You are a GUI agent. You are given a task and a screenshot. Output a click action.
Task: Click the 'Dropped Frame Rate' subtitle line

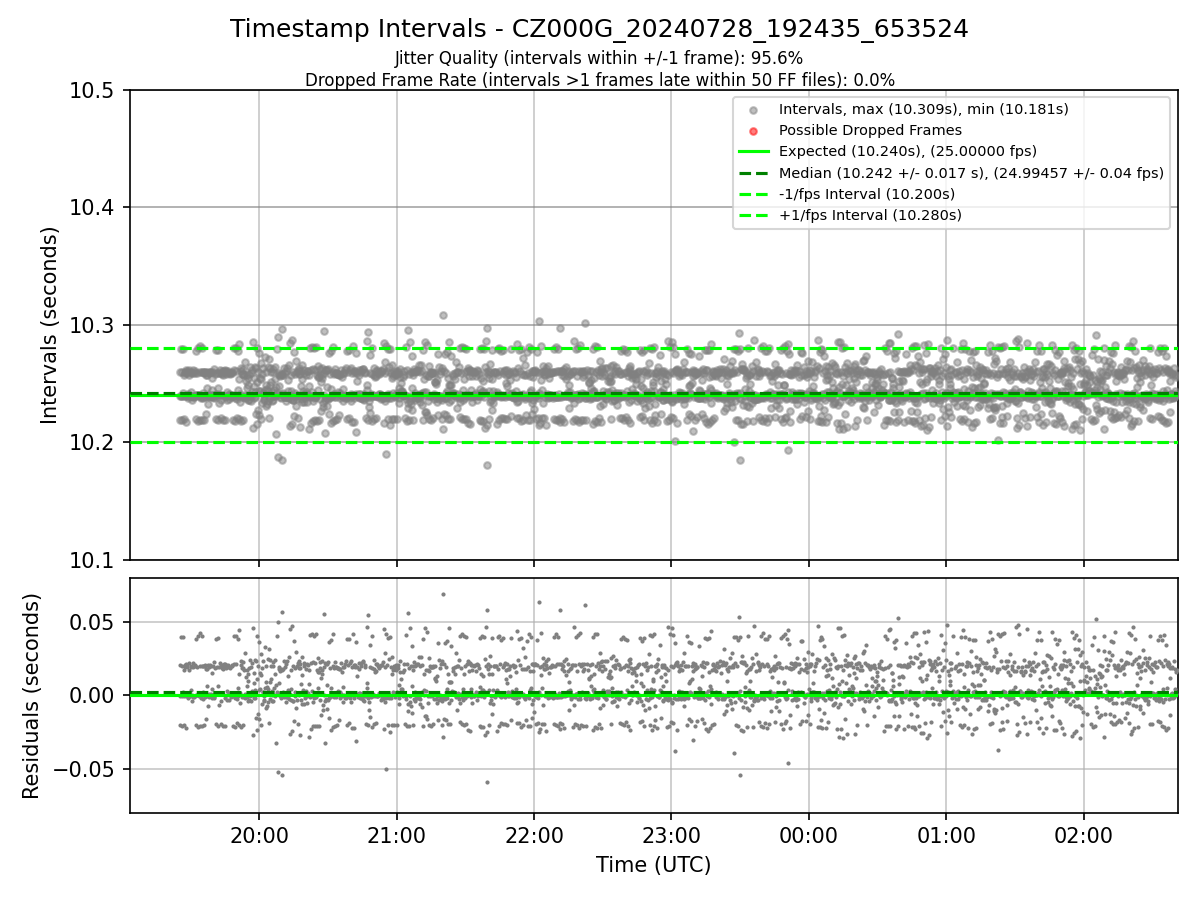tap(599, 80)
